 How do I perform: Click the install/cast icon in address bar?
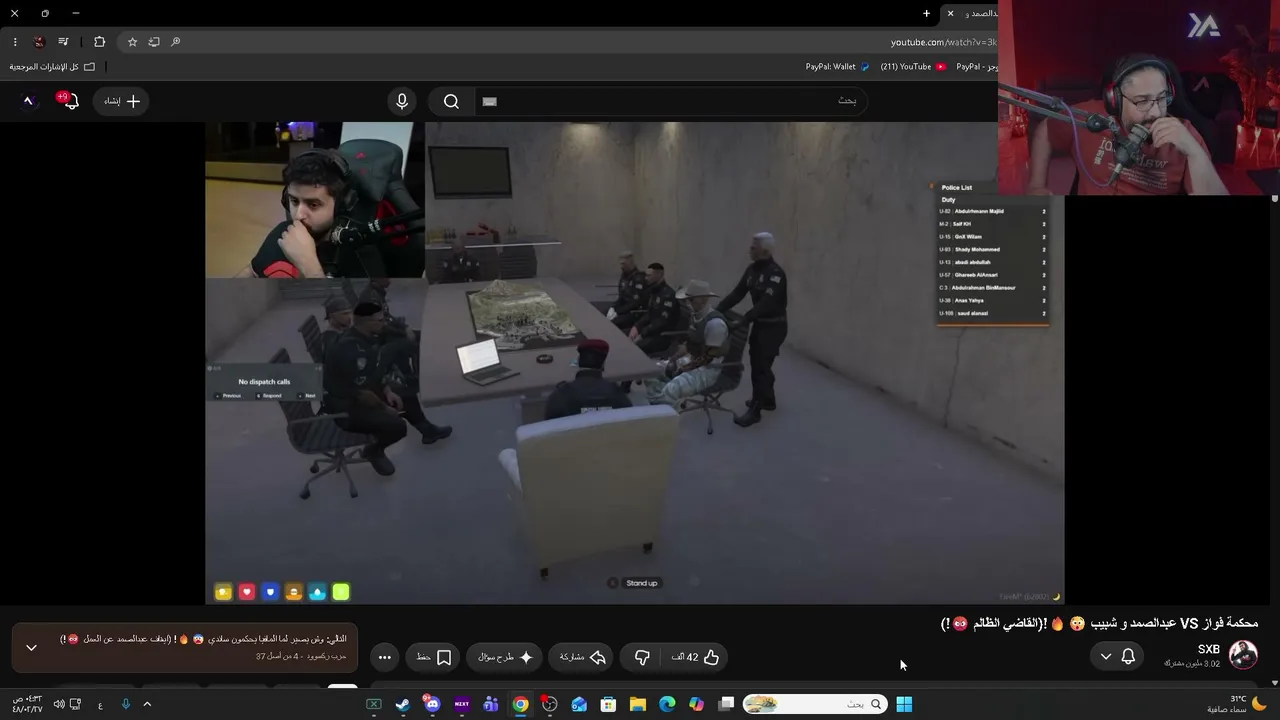tap(154, 42)
